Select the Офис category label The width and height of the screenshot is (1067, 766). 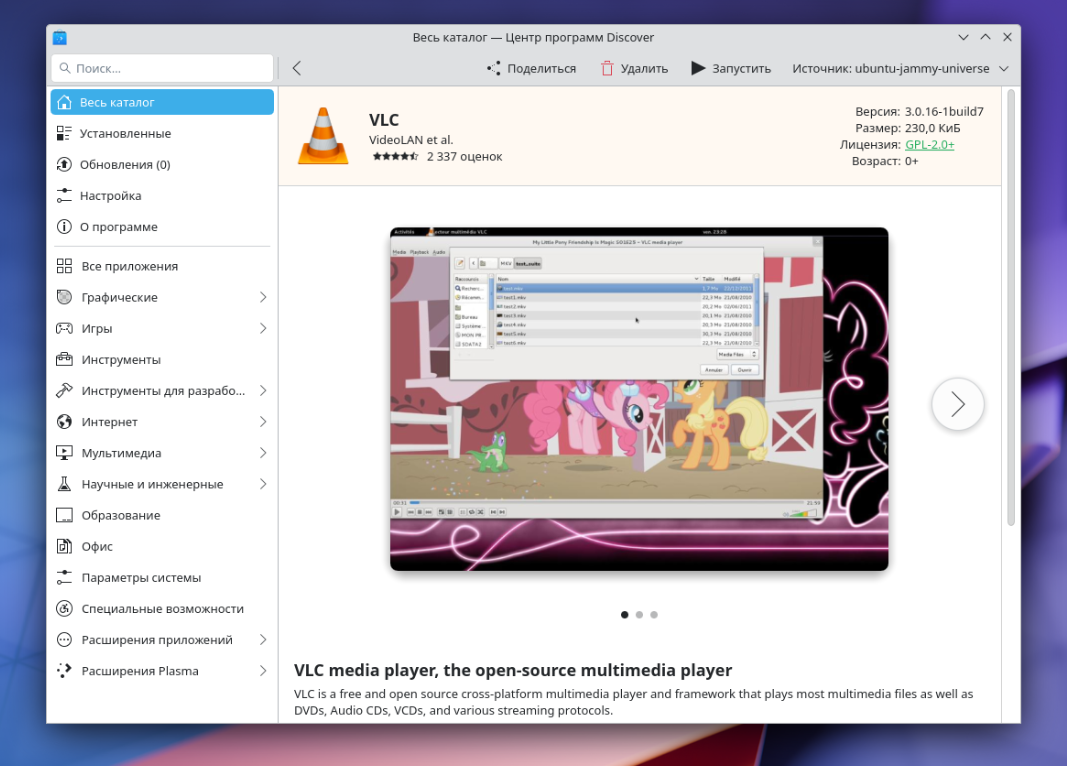[x=97, y=546]
